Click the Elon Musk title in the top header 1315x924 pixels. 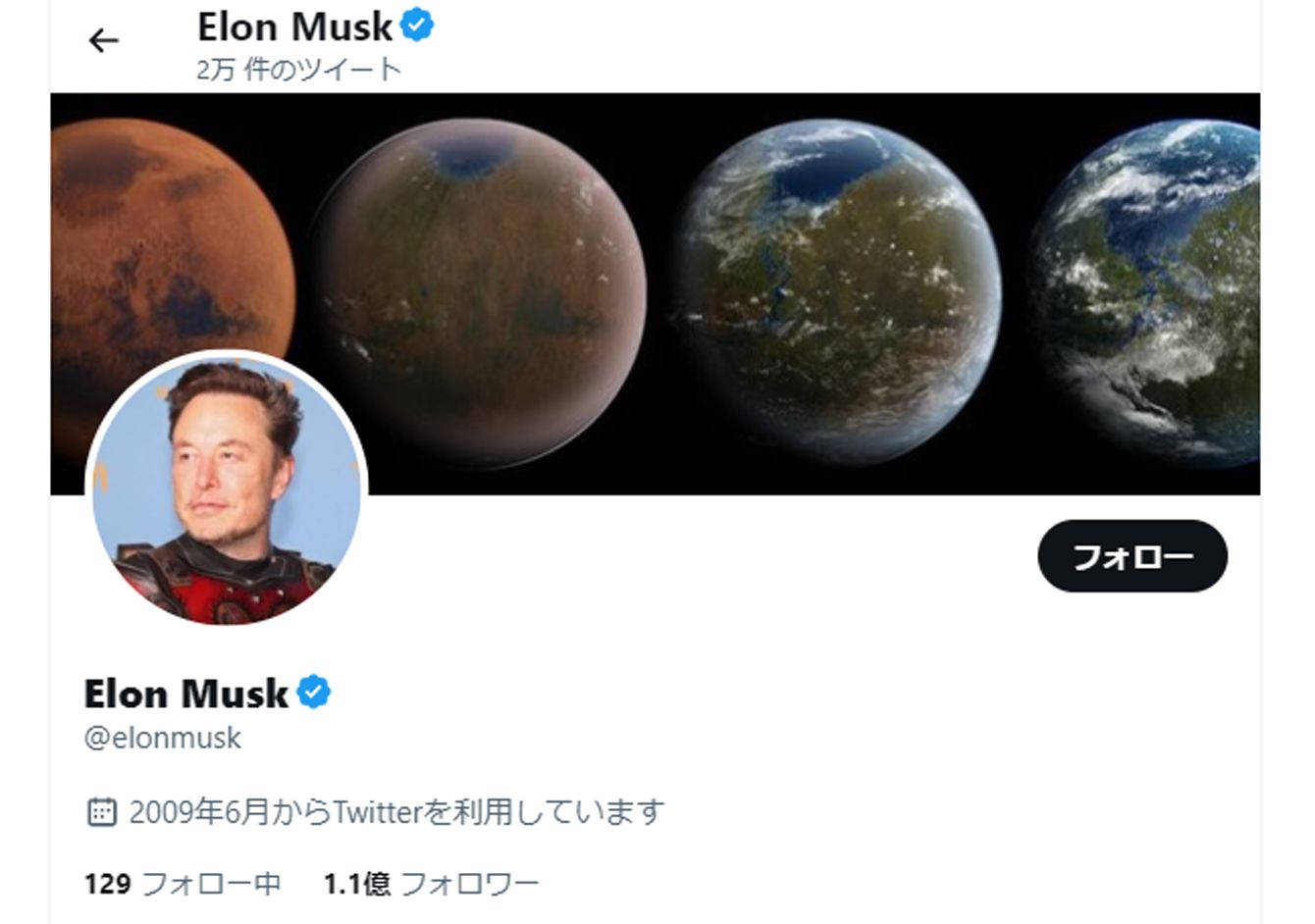click(295, 26)
